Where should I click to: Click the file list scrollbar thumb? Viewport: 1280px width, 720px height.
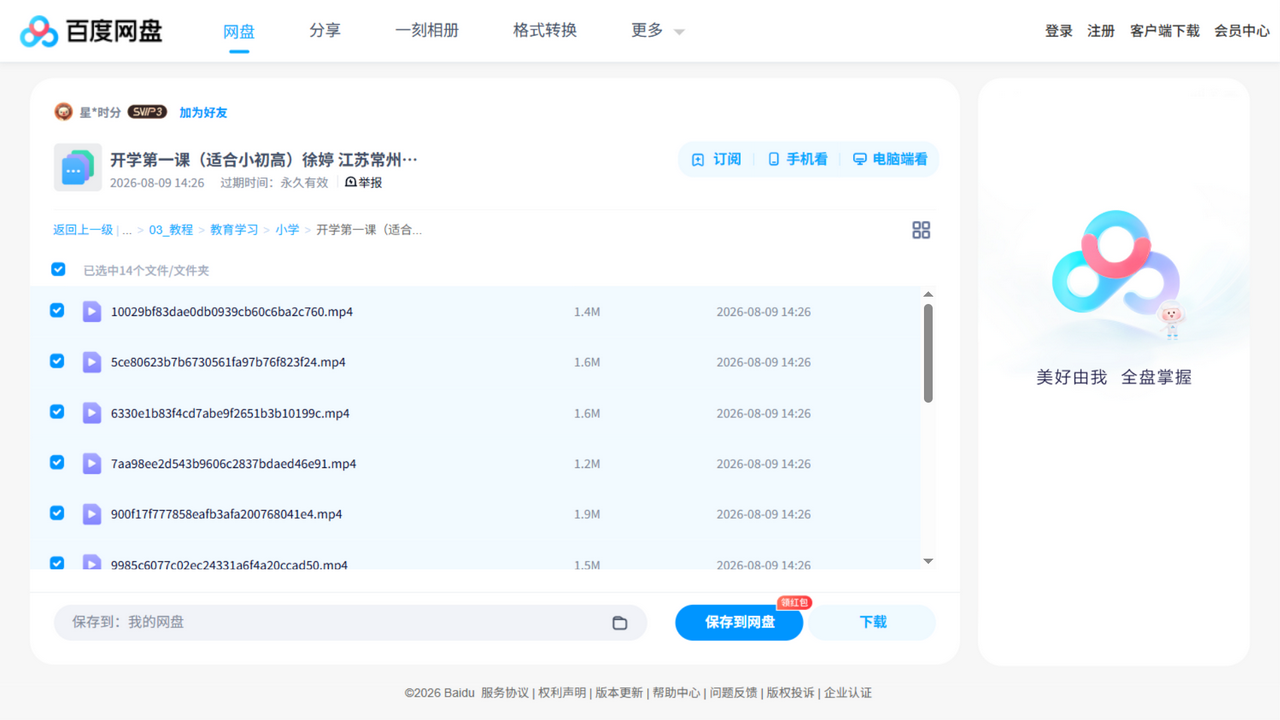click(928, 354)
